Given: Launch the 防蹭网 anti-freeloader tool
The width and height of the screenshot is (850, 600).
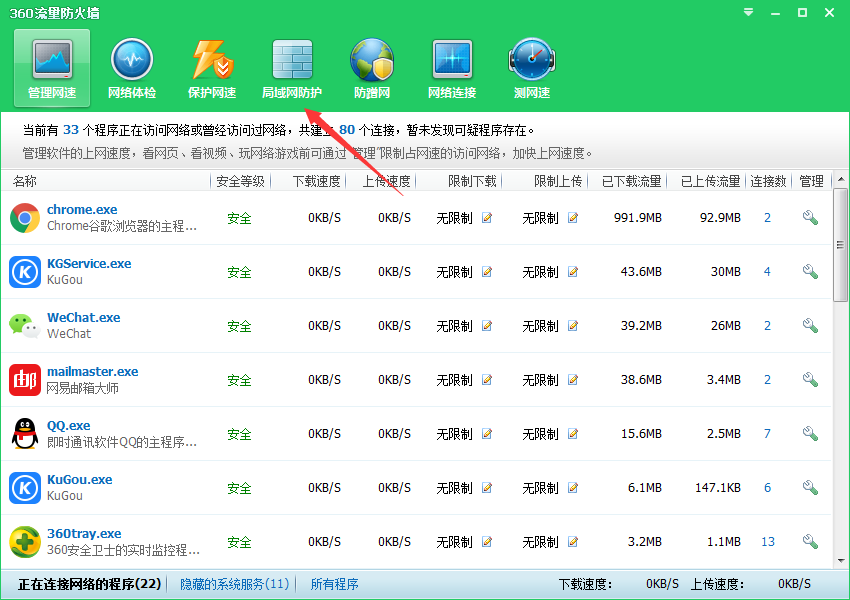Looking at the screenshot, I should click(372, 66).
